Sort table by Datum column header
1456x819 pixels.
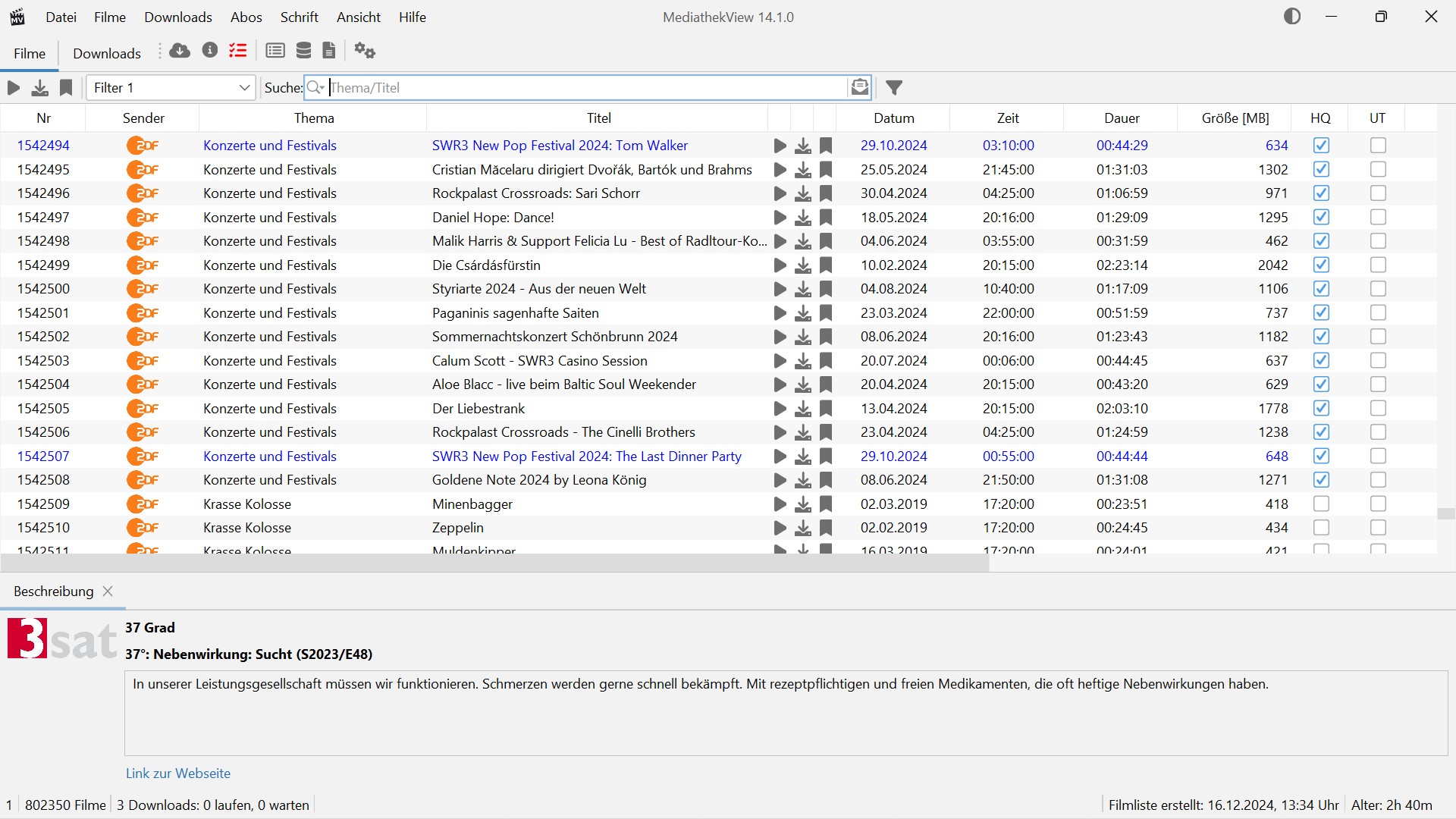click(x=893, y=118)
